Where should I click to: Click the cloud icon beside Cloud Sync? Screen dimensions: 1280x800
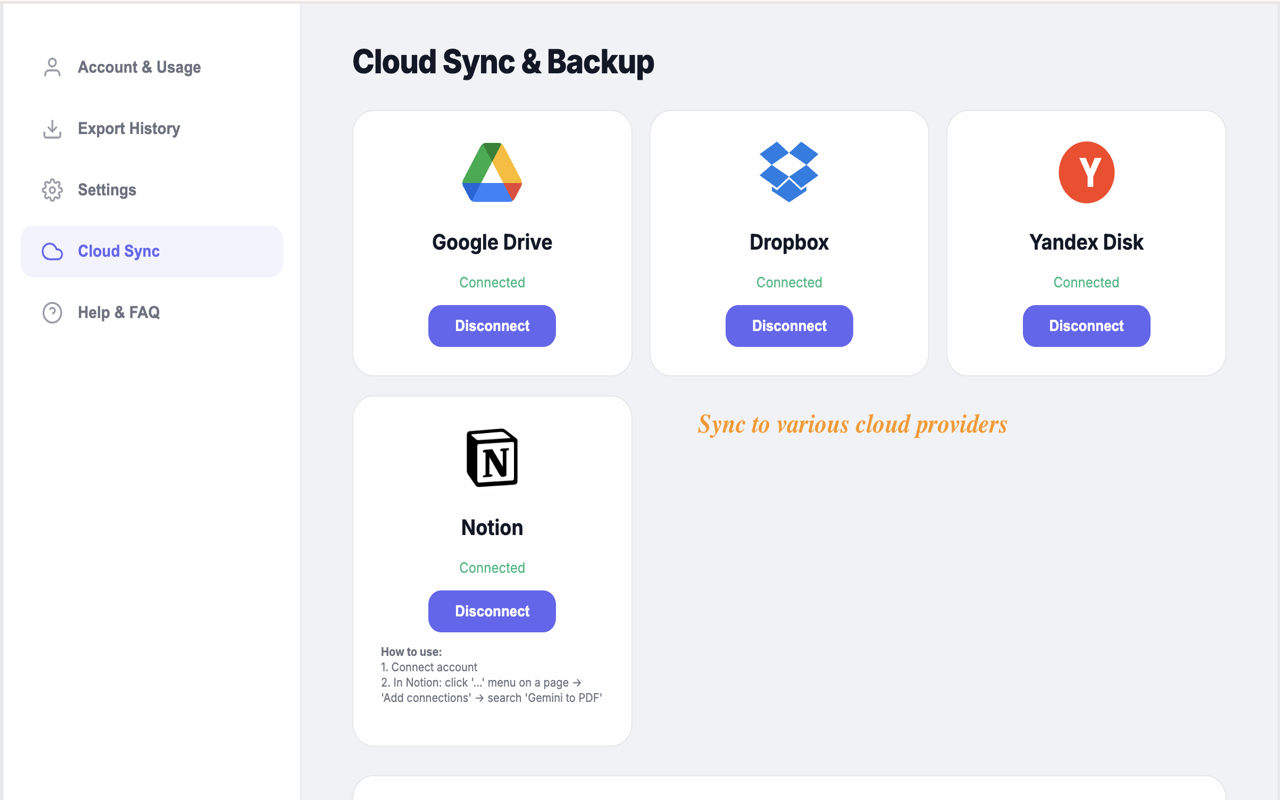[52, 251]
